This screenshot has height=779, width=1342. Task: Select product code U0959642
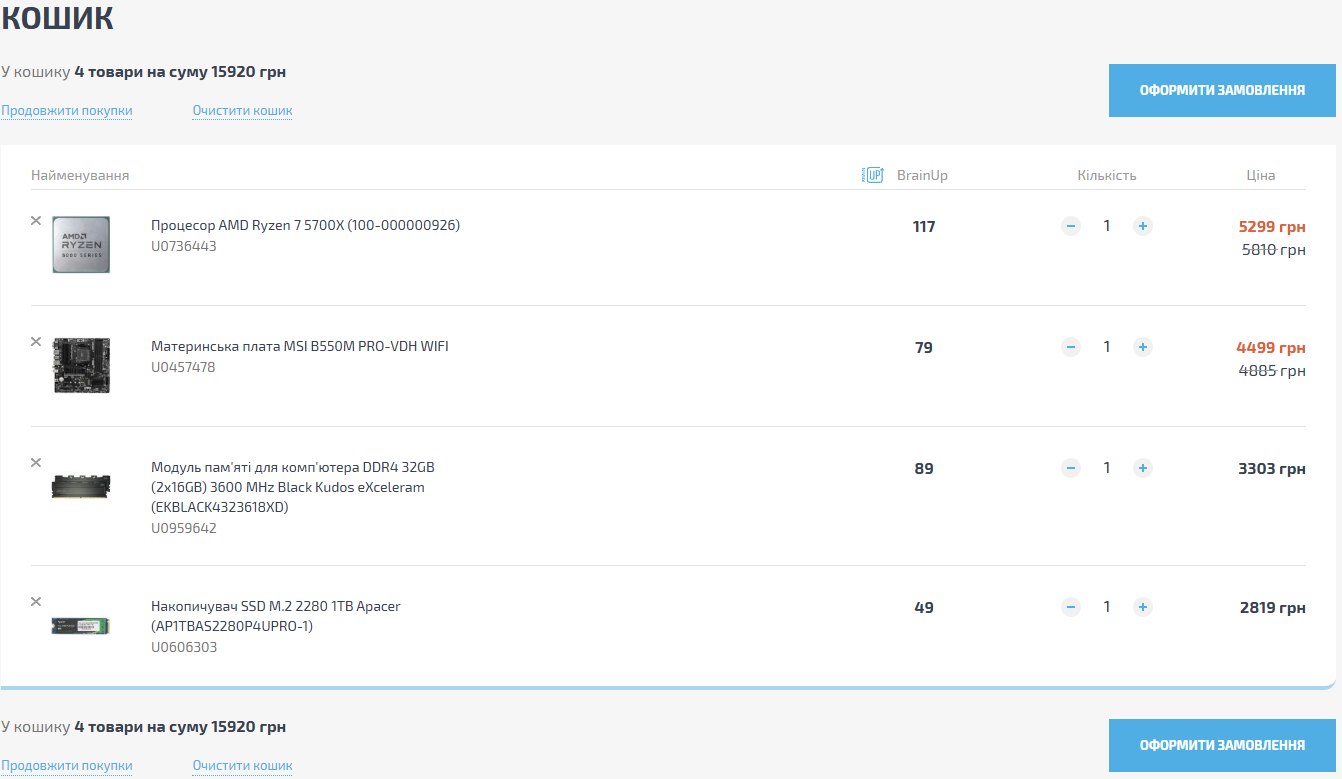(x=184, y=528)
